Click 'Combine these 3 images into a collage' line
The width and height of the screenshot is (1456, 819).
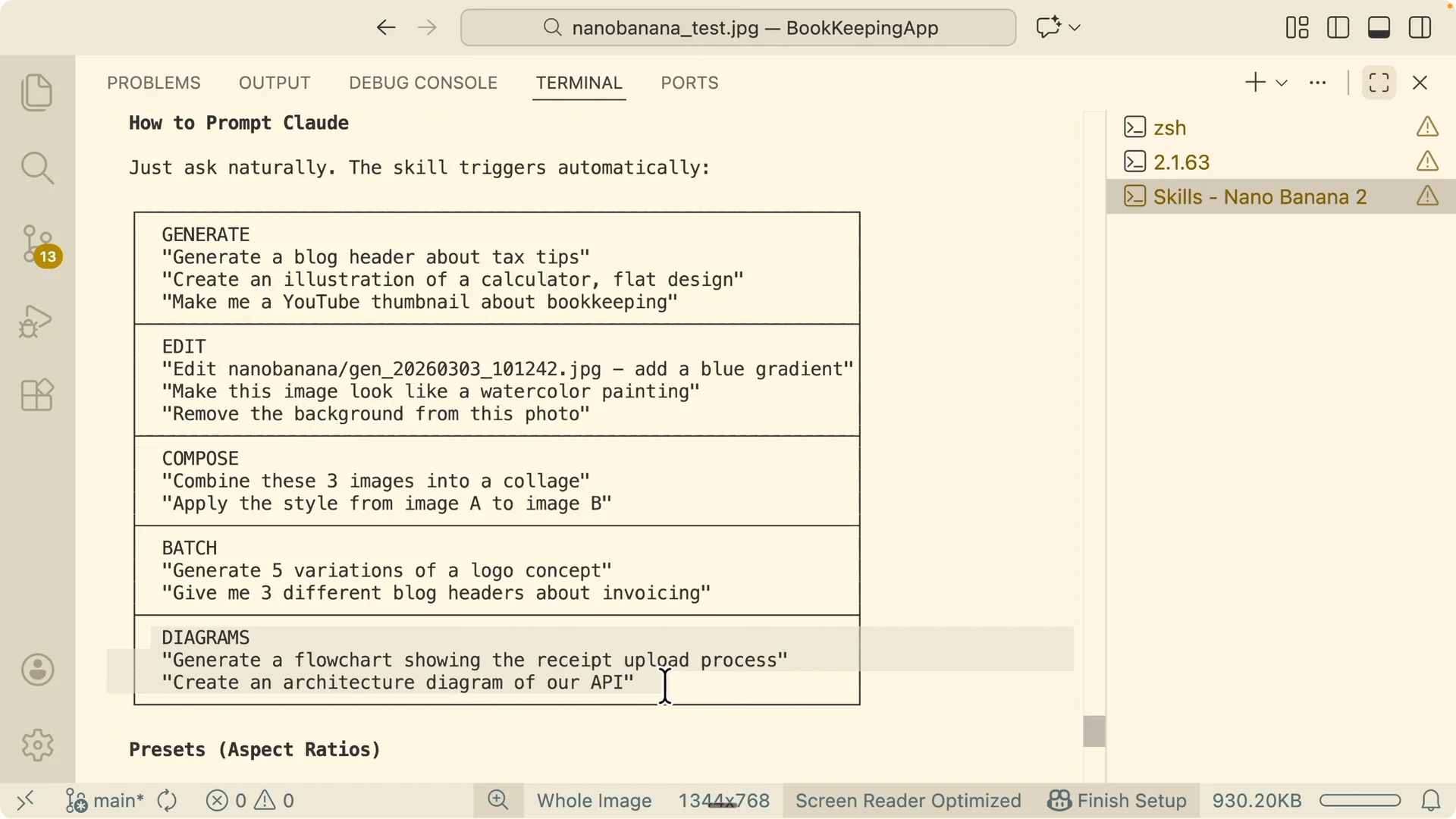coord(375,482)
